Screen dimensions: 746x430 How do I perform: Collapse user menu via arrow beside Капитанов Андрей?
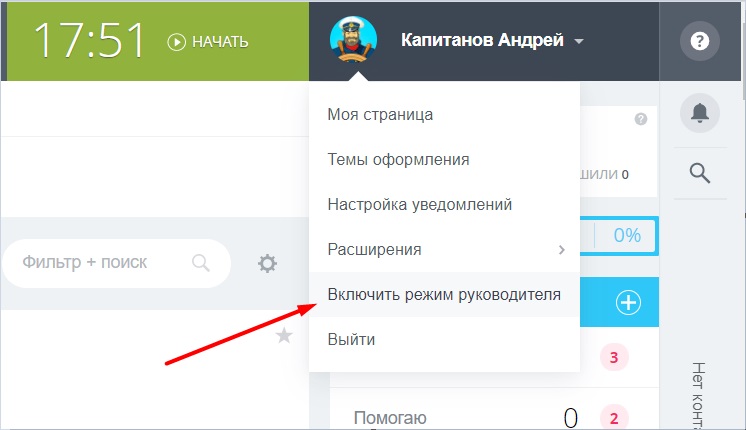click(x=579, y=42)
